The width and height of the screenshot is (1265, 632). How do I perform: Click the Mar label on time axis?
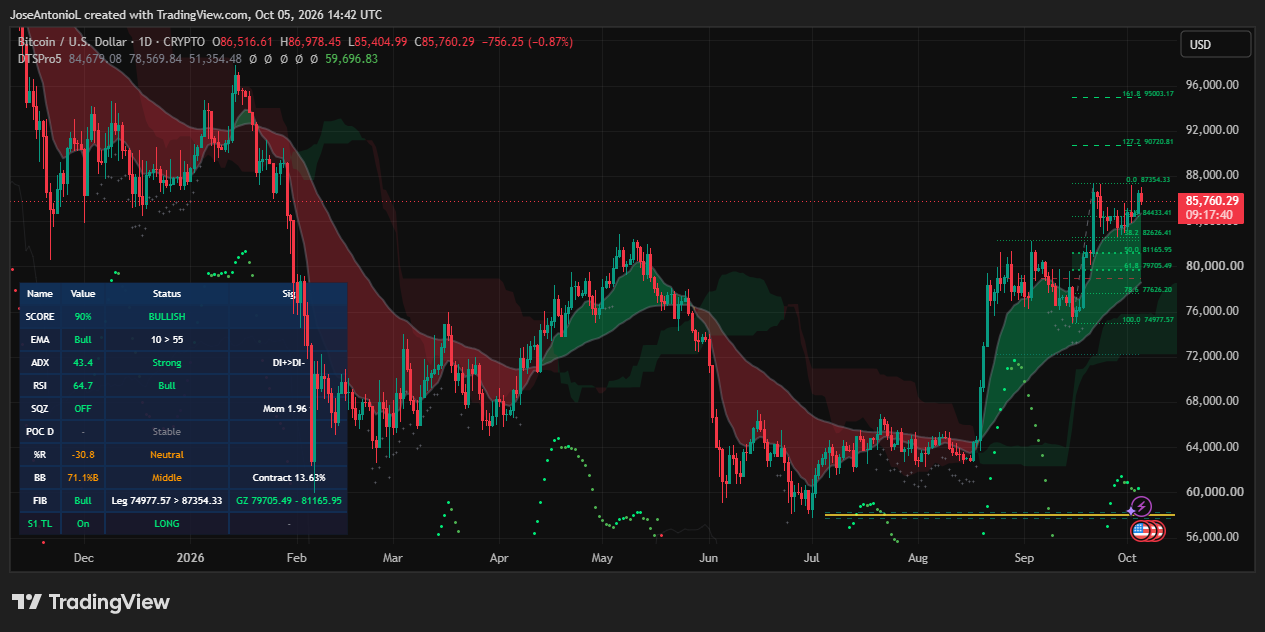point(392,558)
